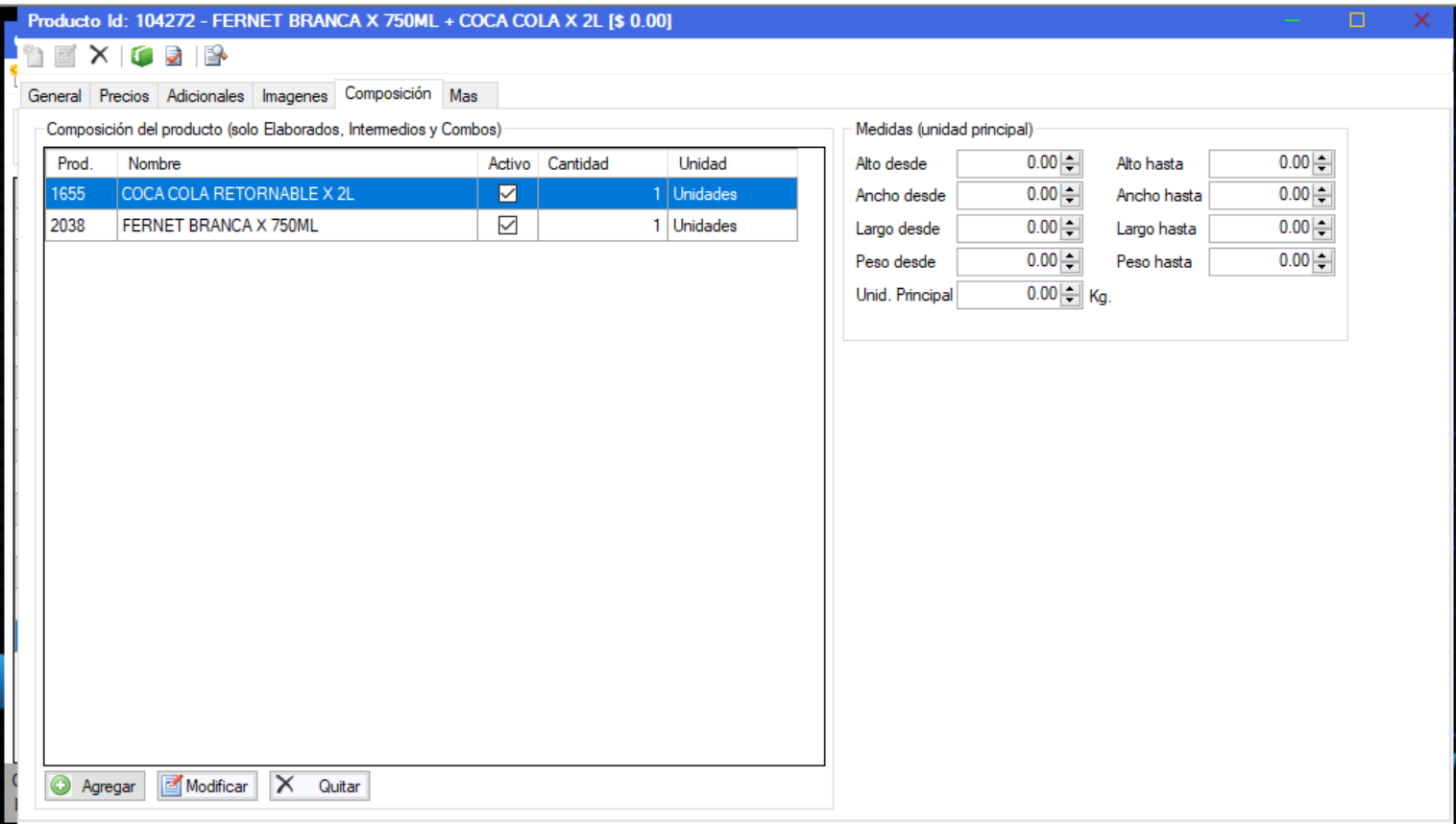
Task: Increase Alto desde value with up arrow
Action: coord(1071,158)
